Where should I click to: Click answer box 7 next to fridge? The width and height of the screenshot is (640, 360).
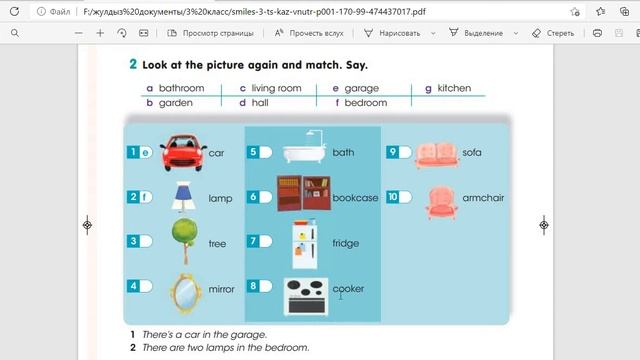[266, 241]
